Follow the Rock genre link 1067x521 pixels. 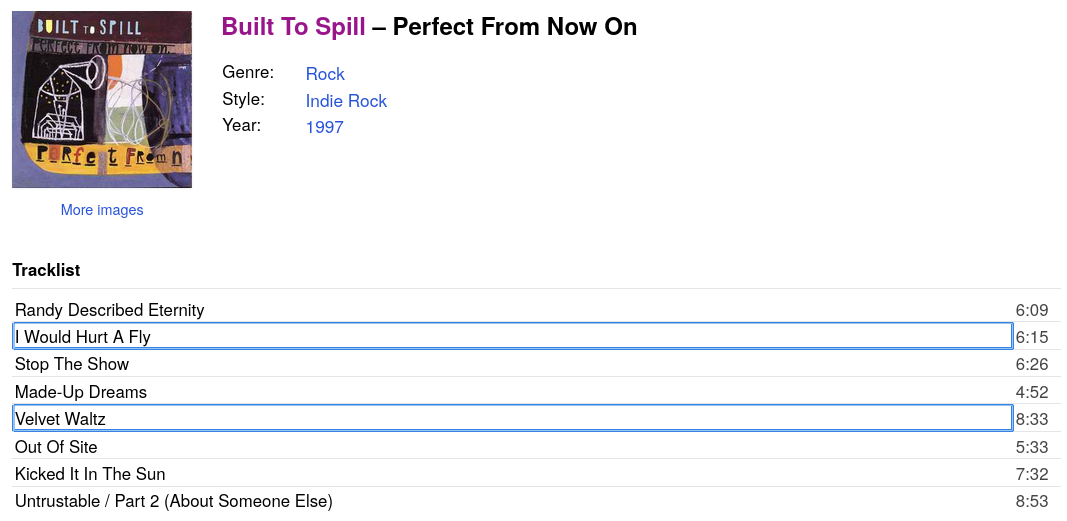325,74
